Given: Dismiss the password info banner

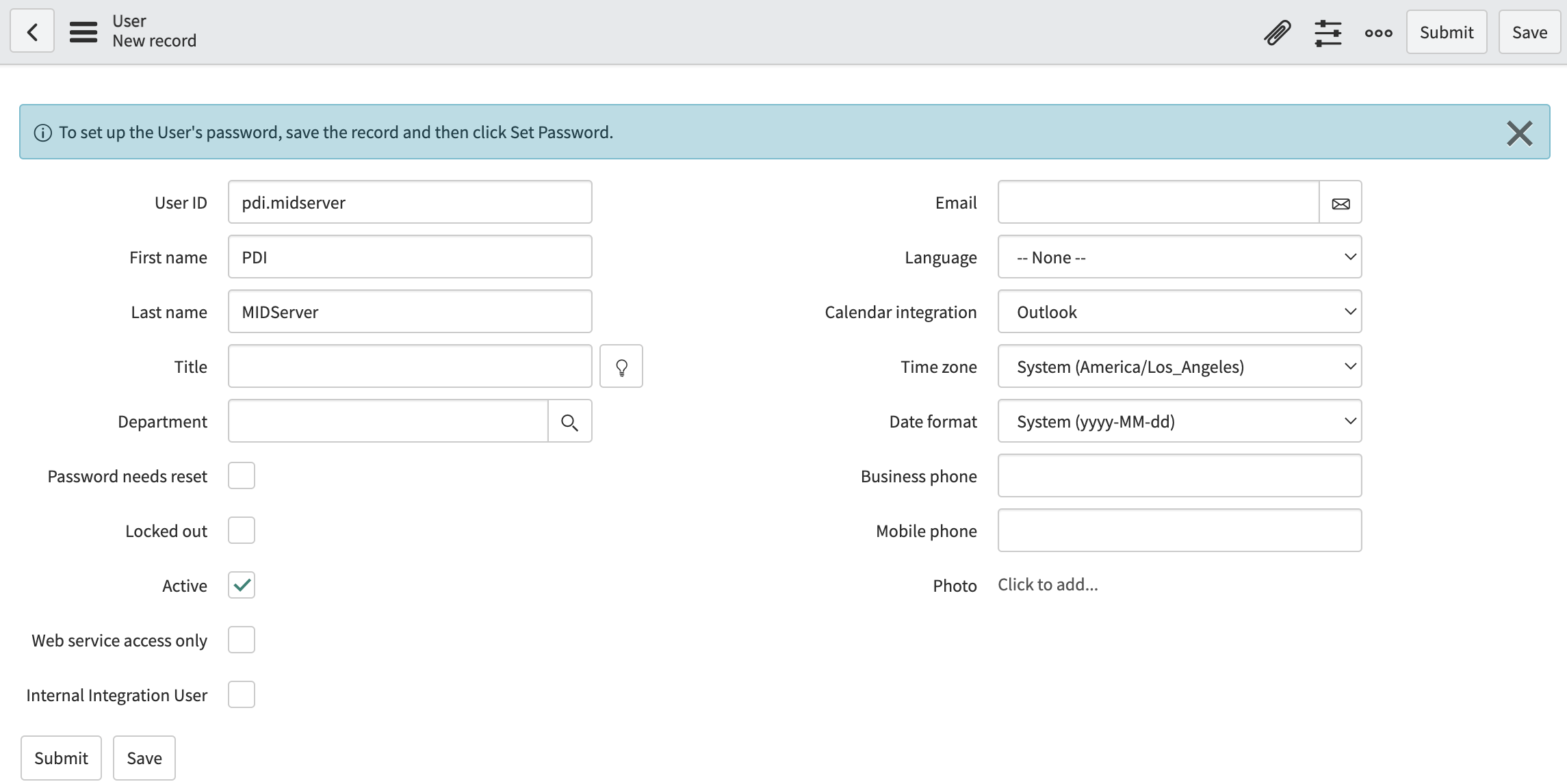Looking at the screenshot, I should point(1519,133).
